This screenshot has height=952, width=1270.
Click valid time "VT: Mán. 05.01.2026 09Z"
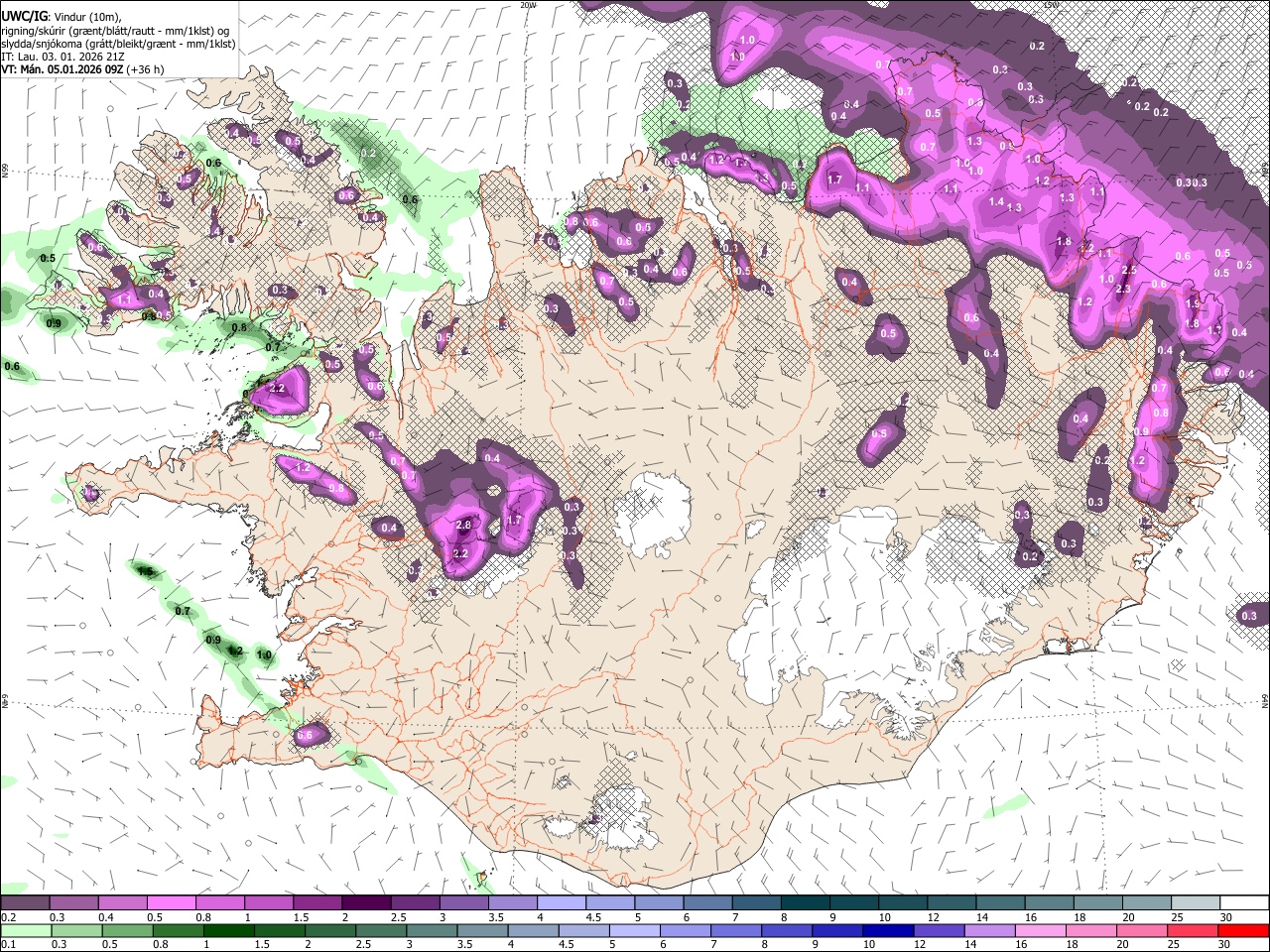tap(62, 69)
